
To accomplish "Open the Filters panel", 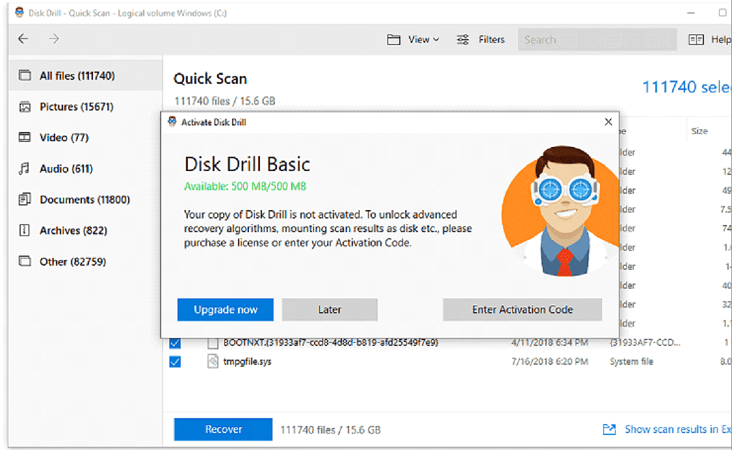I will pos(481,40).
